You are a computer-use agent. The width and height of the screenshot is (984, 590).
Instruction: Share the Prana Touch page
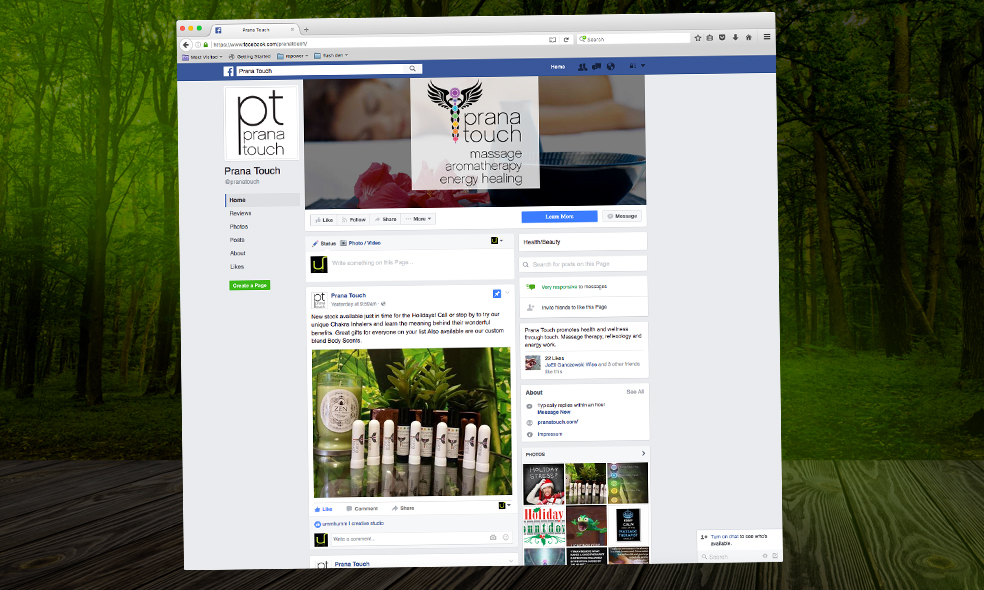click(x=385, y=219)
